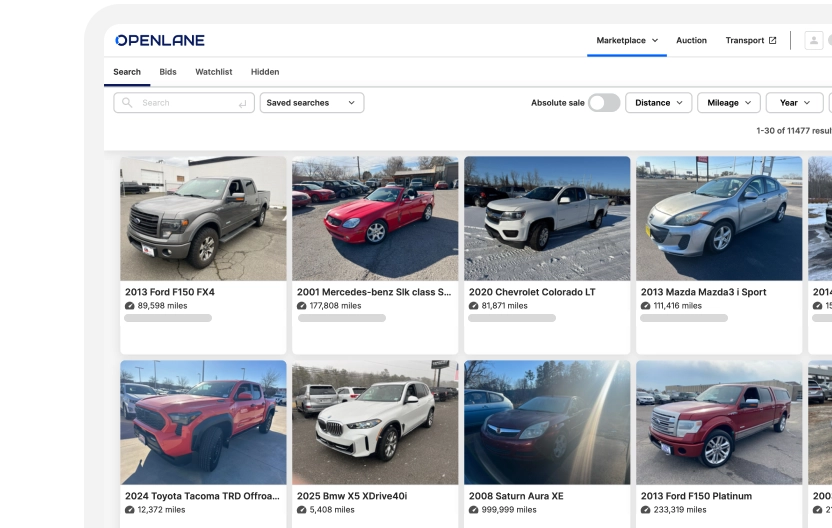Open the 2008 Saturn Aura XE listing title
The image size is (832, 528).
516,496
